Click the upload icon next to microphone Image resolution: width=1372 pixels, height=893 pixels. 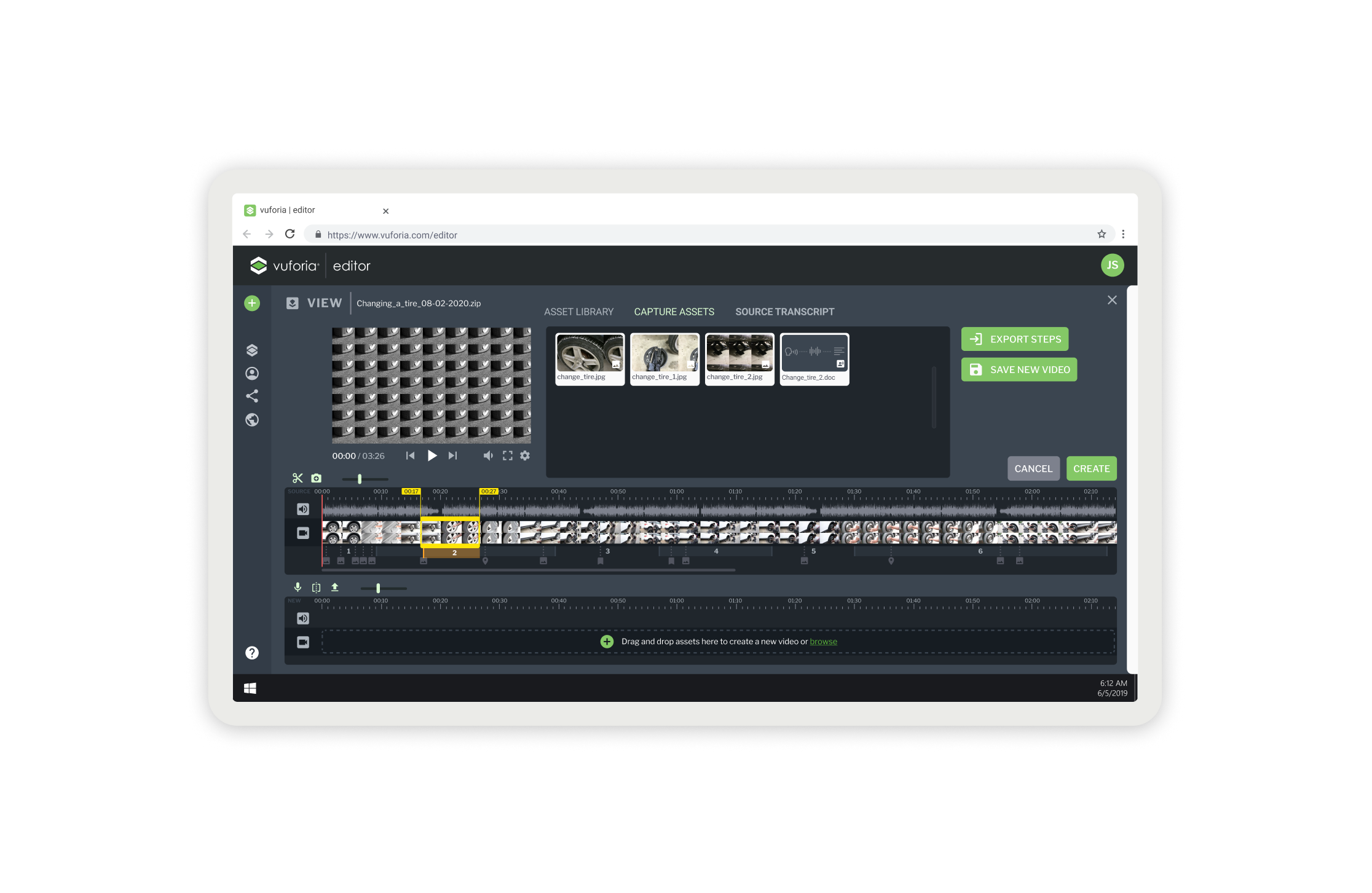[335, 588]
